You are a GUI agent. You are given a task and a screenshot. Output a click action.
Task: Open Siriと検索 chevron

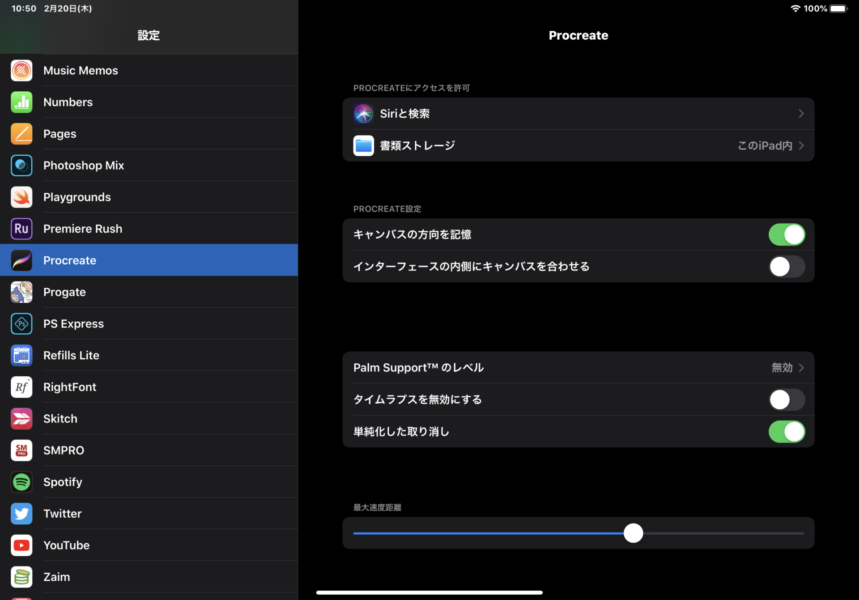801,114
